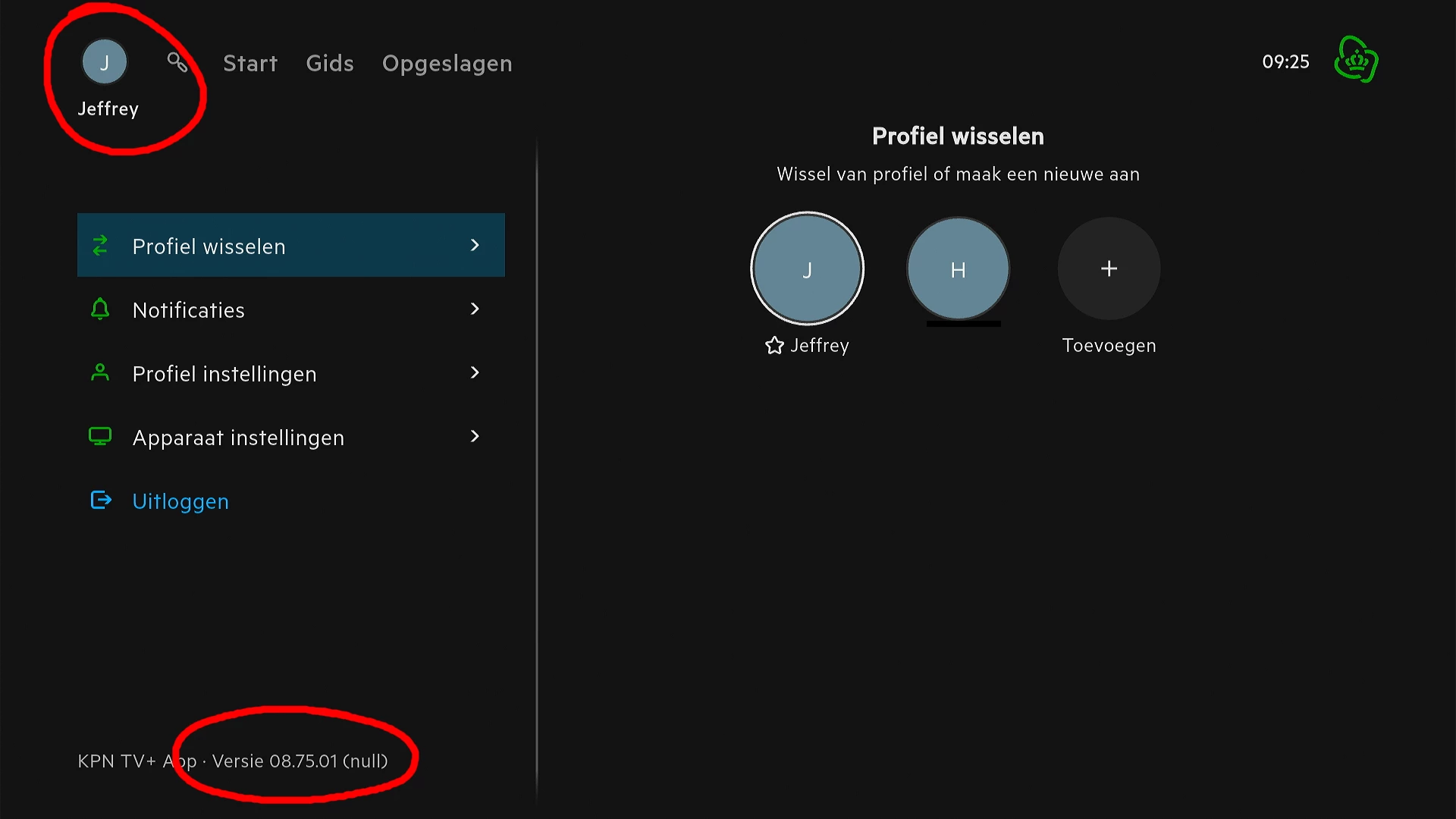
Task: Click the Uitloggen link
Action: point(180,501)
